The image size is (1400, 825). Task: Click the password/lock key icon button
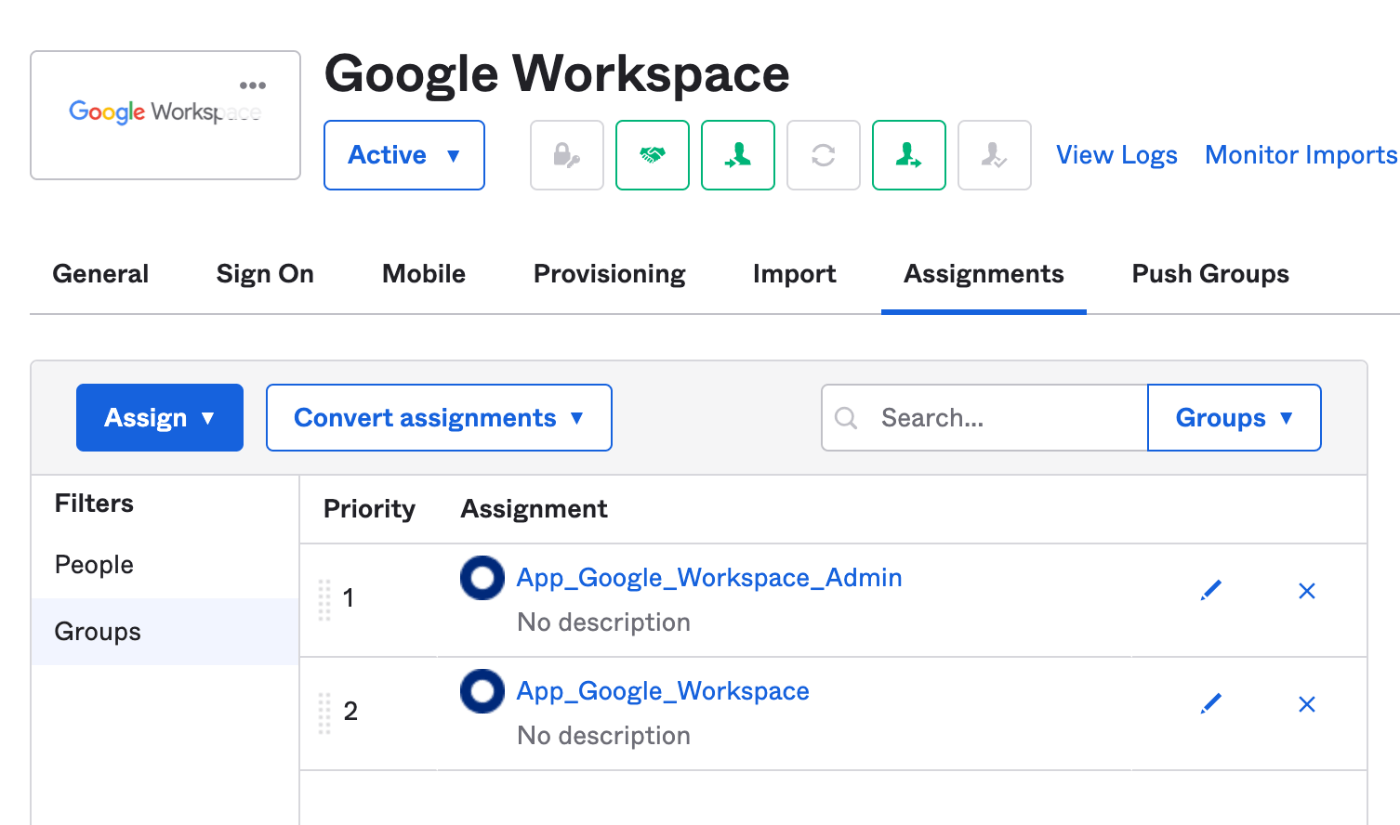pyautogui.click(x=567, y=155)
